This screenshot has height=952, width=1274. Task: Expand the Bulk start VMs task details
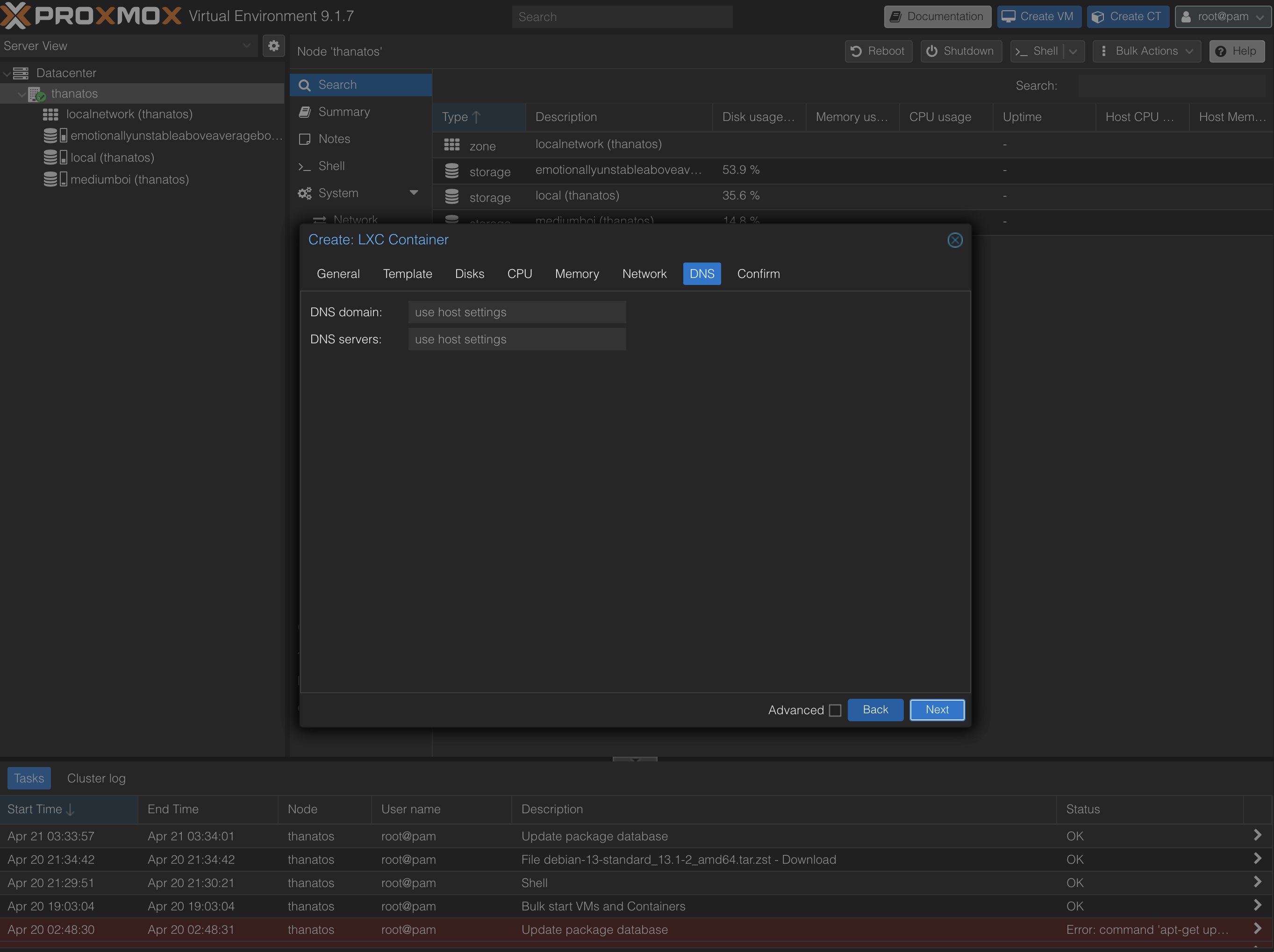pos(1257,905)
